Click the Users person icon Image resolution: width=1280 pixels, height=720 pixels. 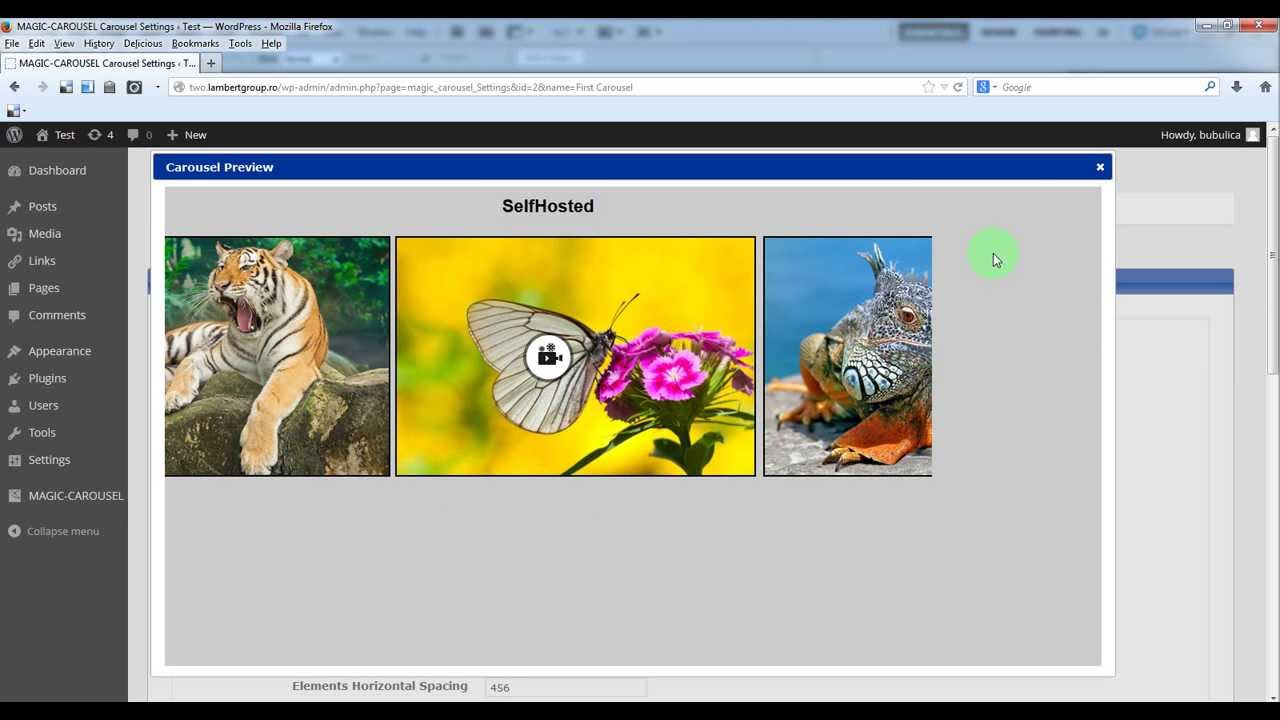(14, 405)
